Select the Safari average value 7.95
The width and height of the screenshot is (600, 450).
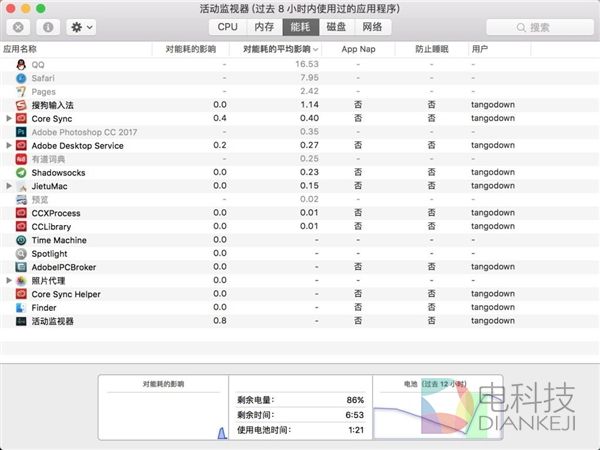(x=309, y=78)
